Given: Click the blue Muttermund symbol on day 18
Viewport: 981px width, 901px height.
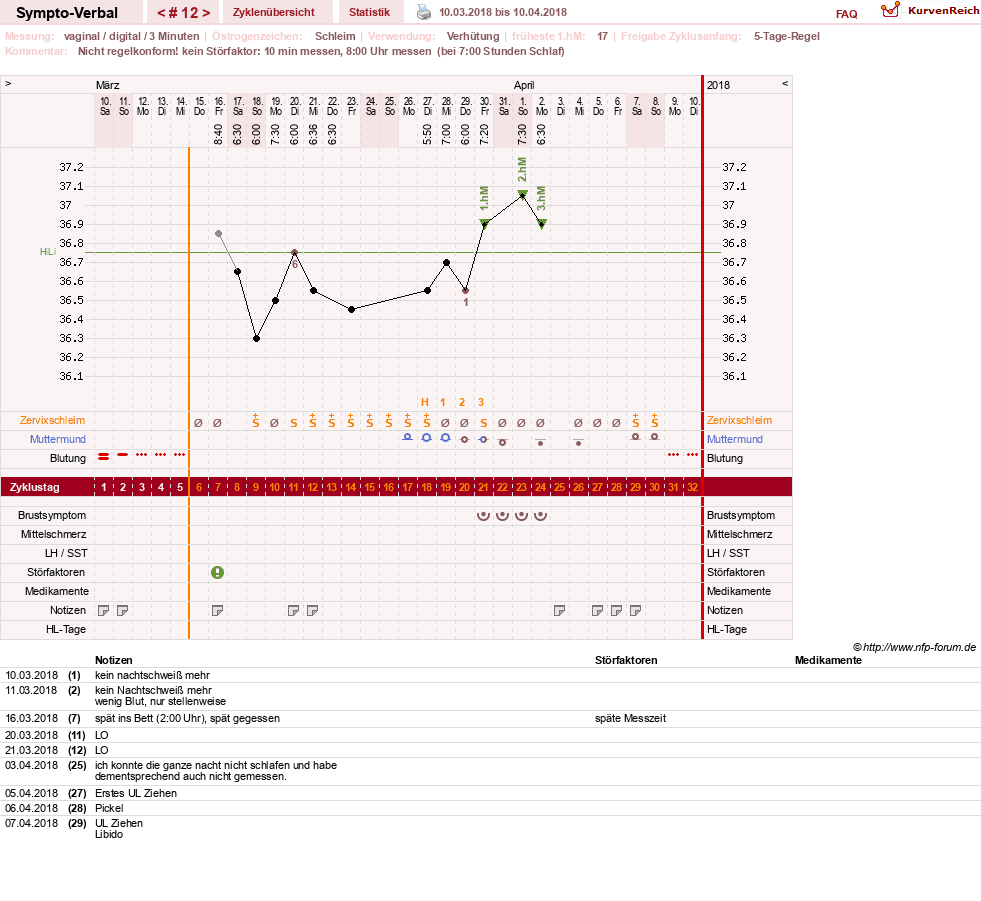Looking at the screenshot, I should [x=427, y=438].
